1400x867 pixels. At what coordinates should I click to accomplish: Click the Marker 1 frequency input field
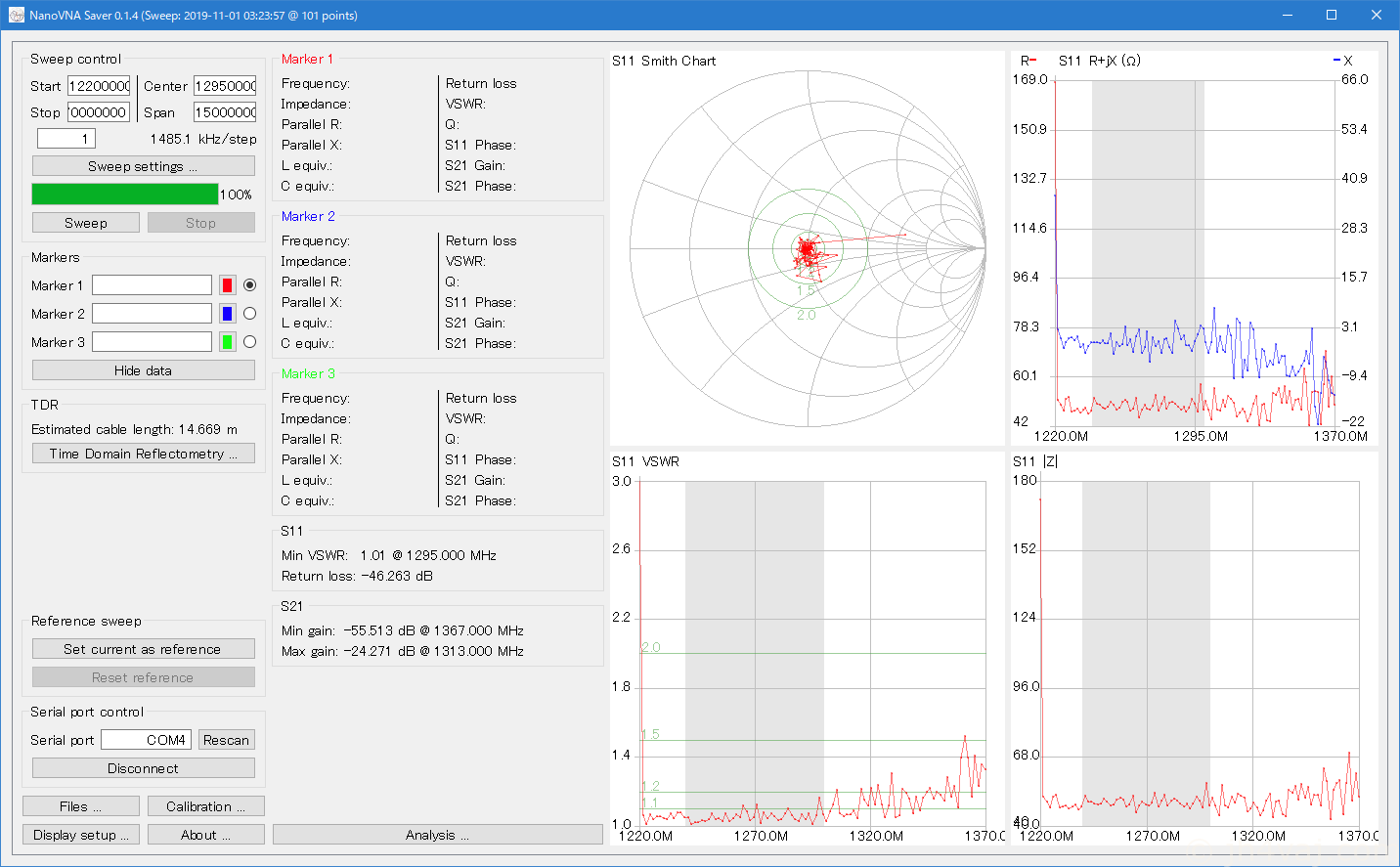click(152, 285)
